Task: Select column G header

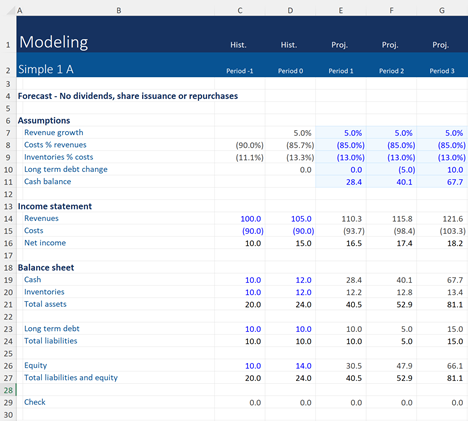Action: pyautogui.click(x=442, y=11)
